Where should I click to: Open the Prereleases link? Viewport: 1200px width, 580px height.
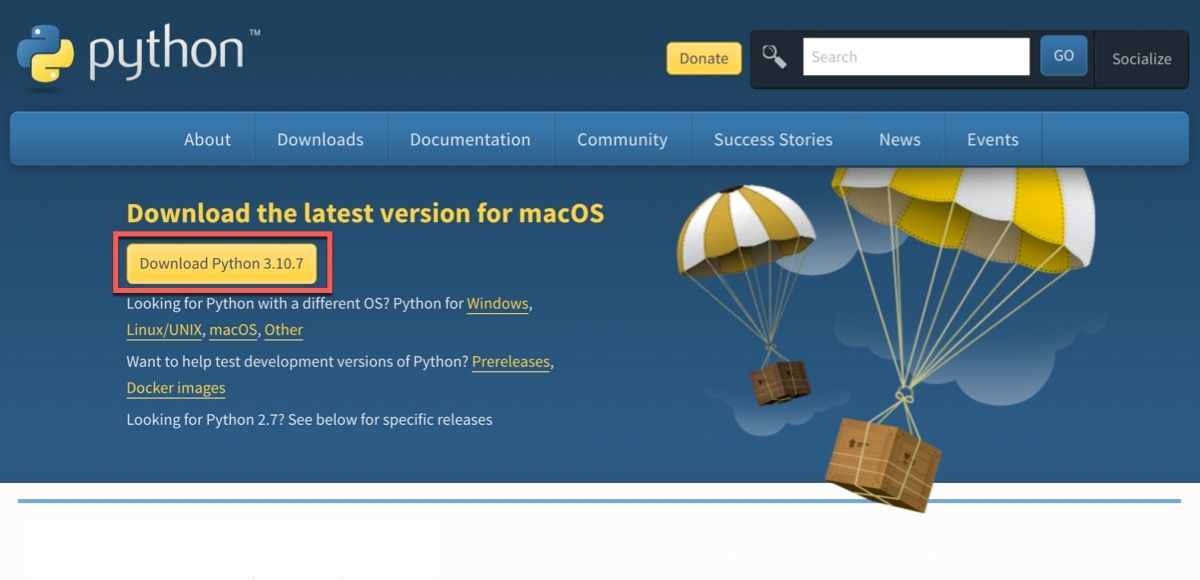(510, 361)
